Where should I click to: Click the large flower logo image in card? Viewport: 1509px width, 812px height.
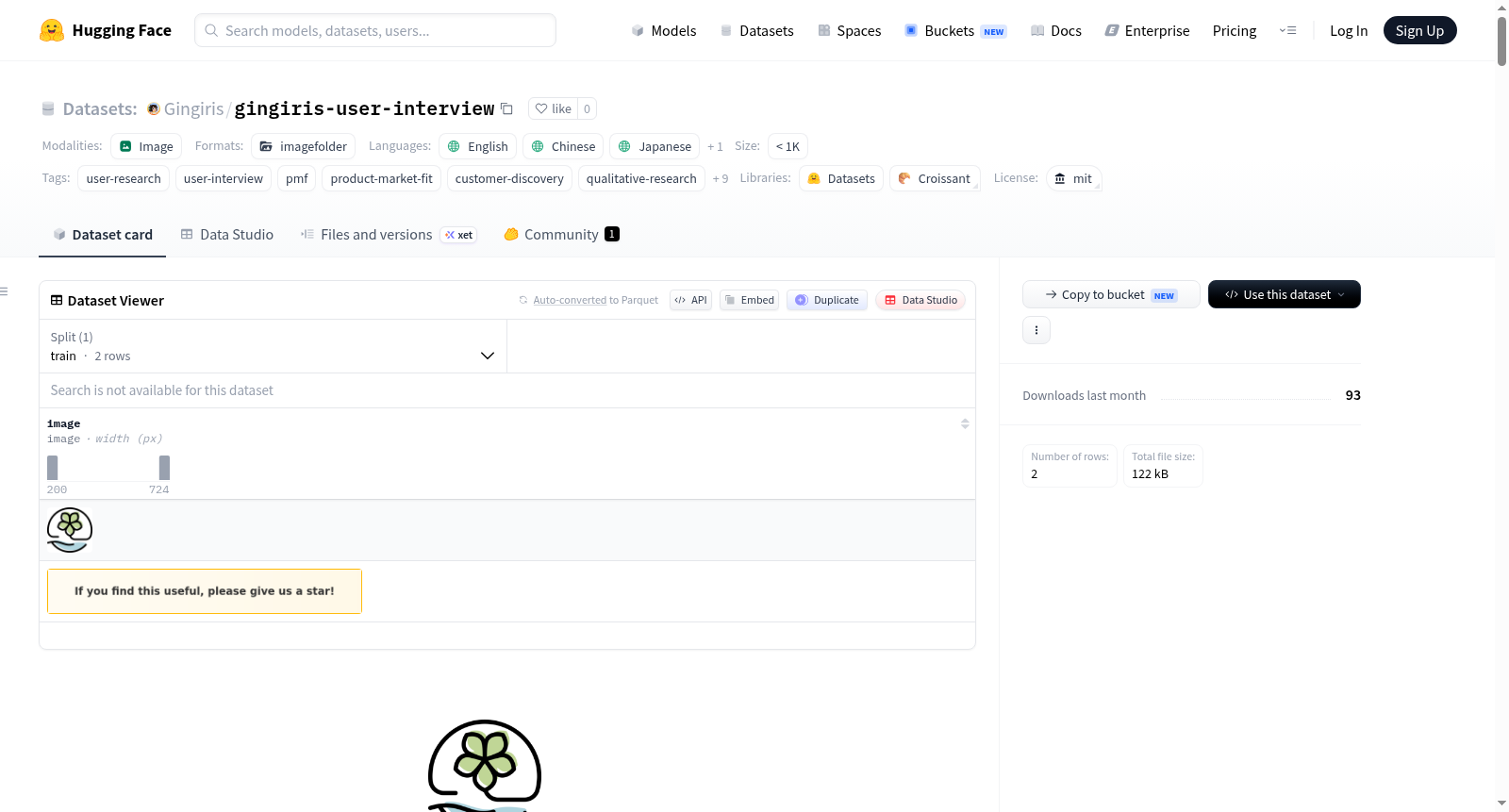pos(485,765)
